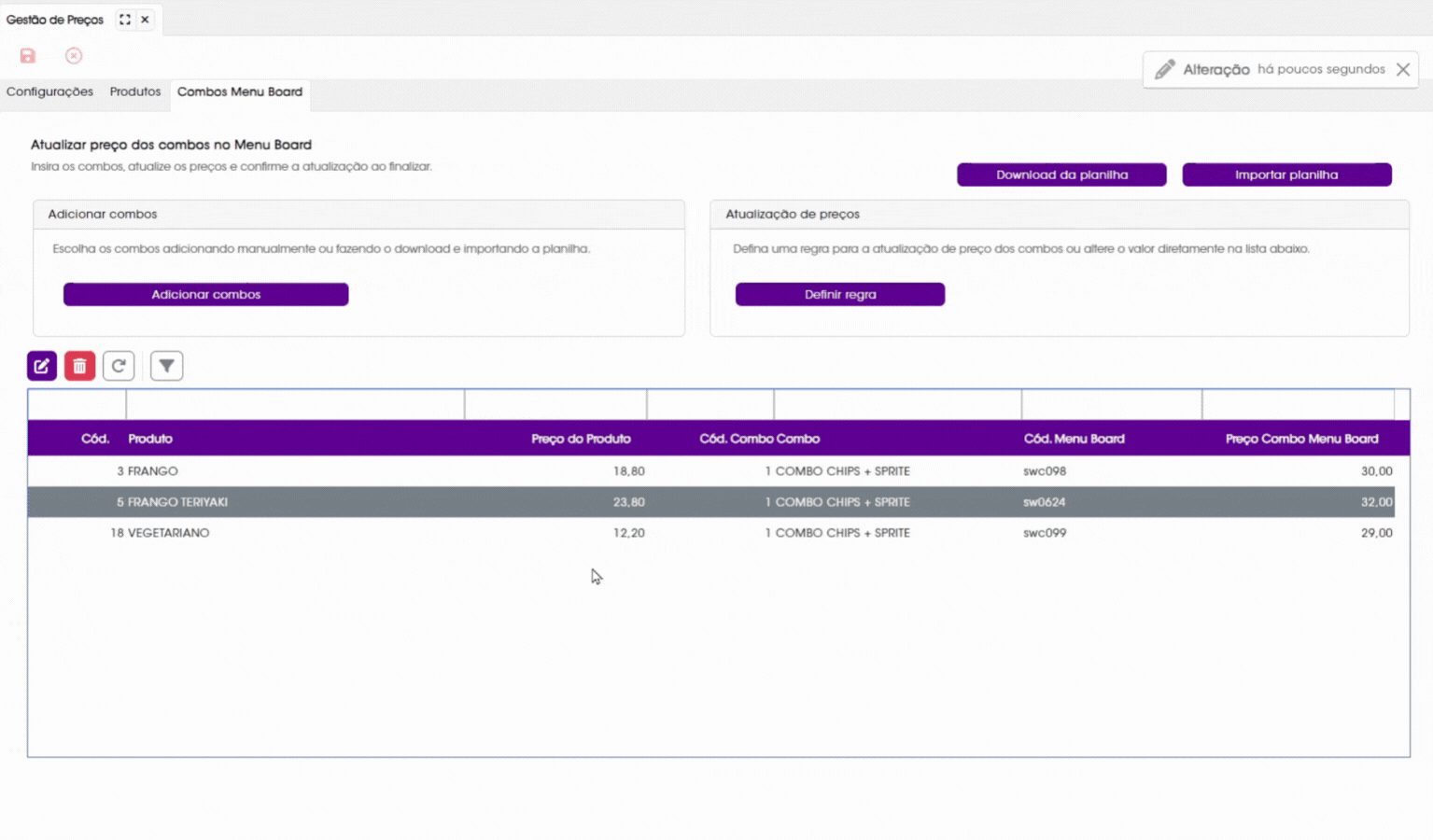The image size is (1433, 840).
Task: Click the 32,00 combo price cell
Action: click(1376, 502)
